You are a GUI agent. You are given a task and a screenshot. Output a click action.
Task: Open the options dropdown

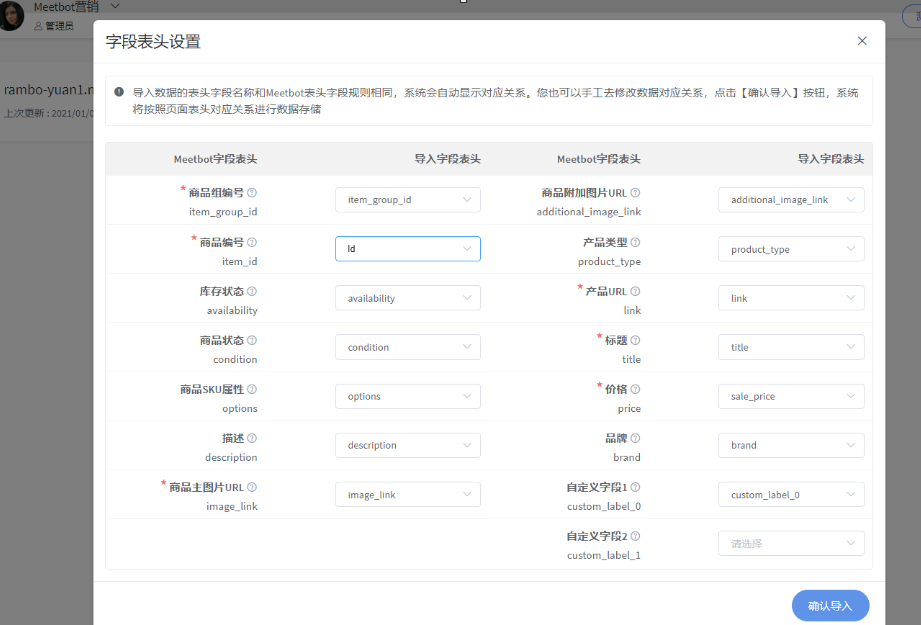pyautogui.click(x=408, y=396)
